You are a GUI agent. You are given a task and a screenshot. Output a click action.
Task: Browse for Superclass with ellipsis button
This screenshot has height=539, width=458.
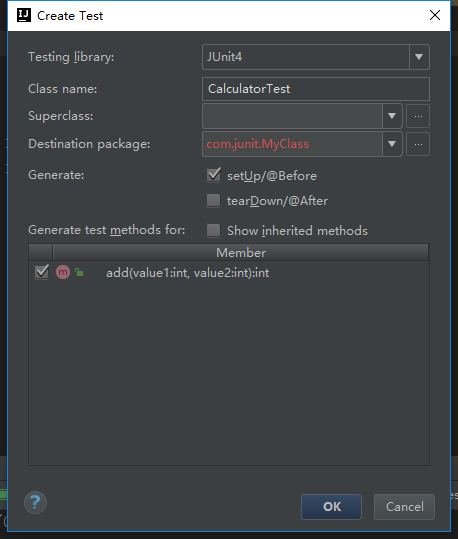418,116
